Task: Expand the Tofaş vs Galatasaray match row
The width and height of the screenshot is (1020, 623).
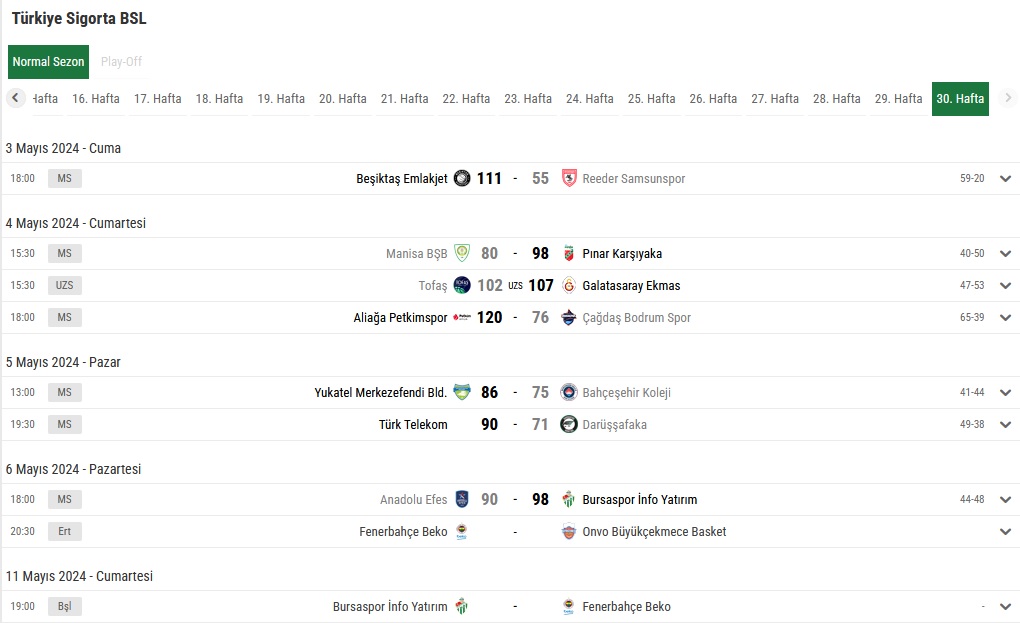Action: 1005,286
